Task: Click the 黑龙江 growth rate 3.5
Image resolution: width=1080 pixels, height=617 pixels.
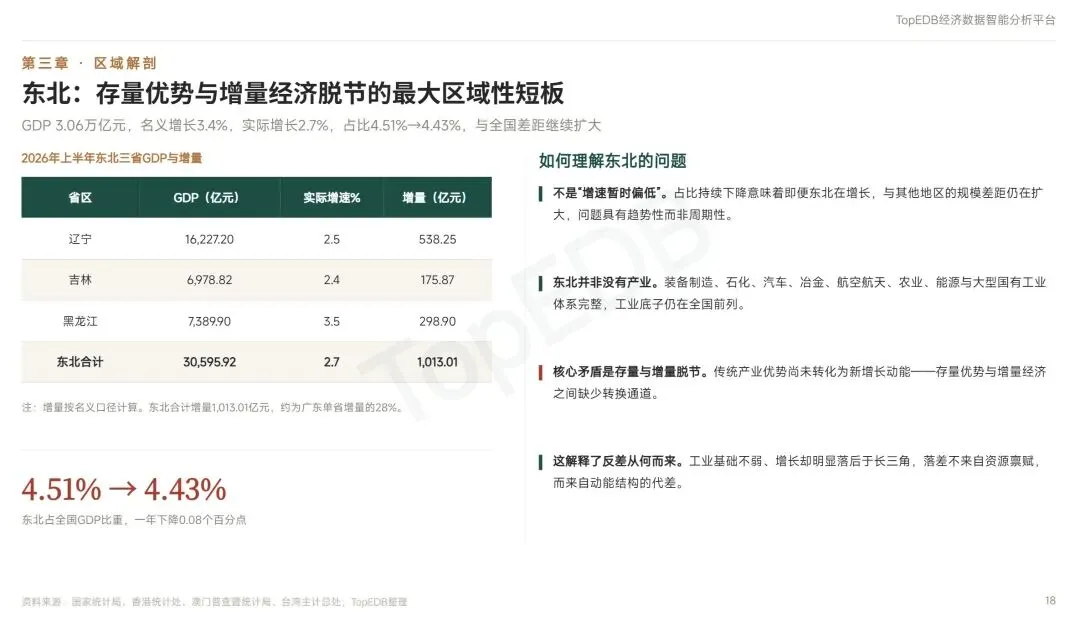Action: (x=331, y=321)
